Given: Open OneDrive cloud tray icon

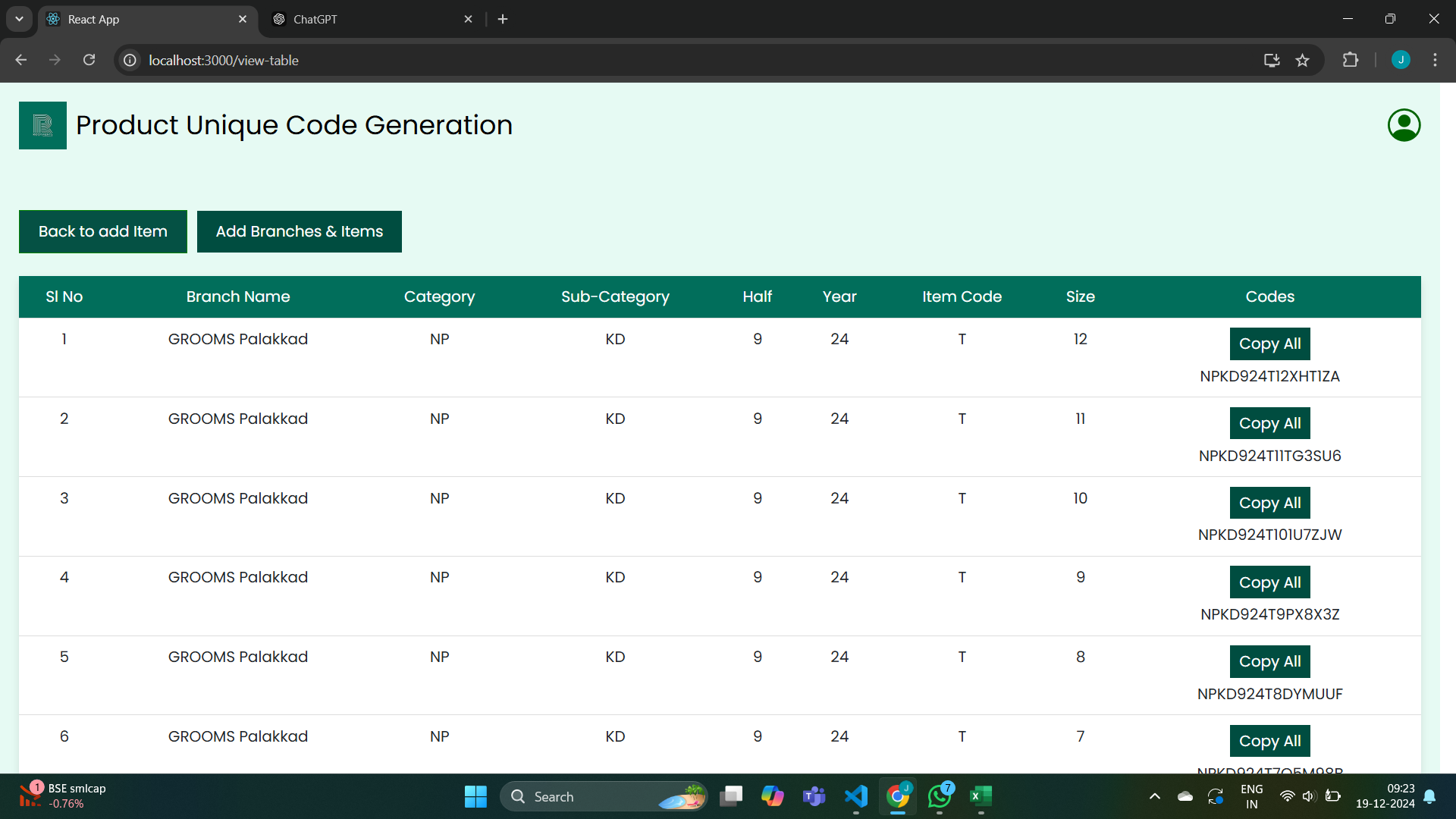Looking at the screenshot, I should [x=1185, y=796].
